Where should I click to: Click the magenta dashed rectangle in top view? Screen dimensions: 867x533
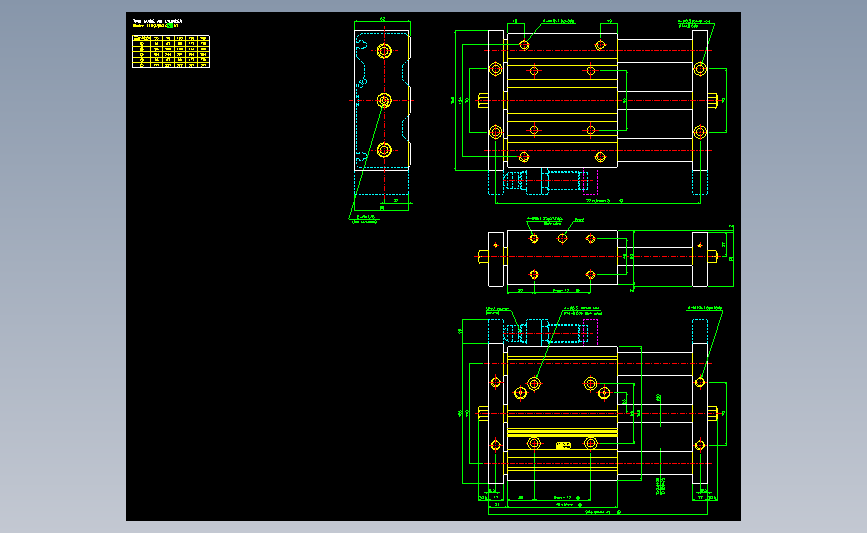click(x=591, y=182)
